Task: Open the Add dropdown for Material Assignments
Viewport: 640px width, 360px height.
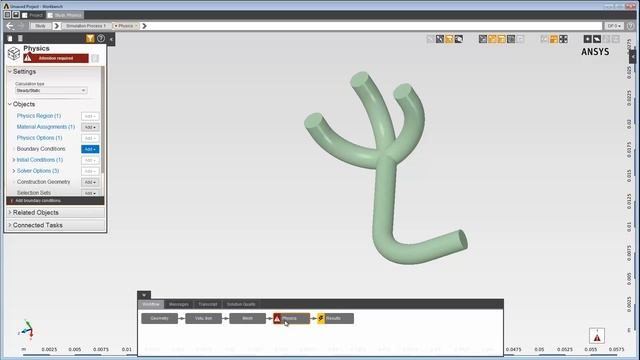Action: point(90,127)
